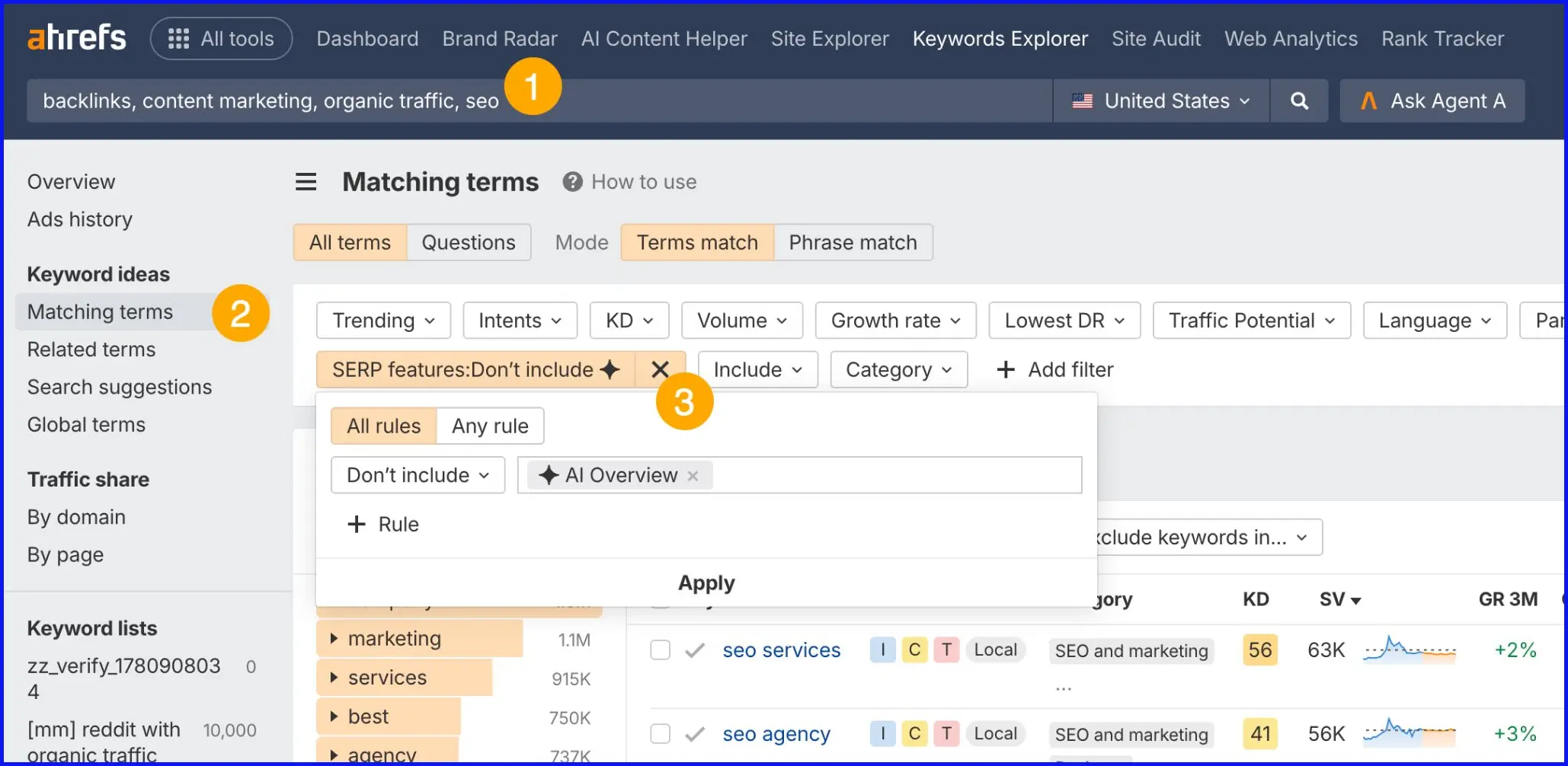
Task: Select the All terms tab
Action: [350, 242]
